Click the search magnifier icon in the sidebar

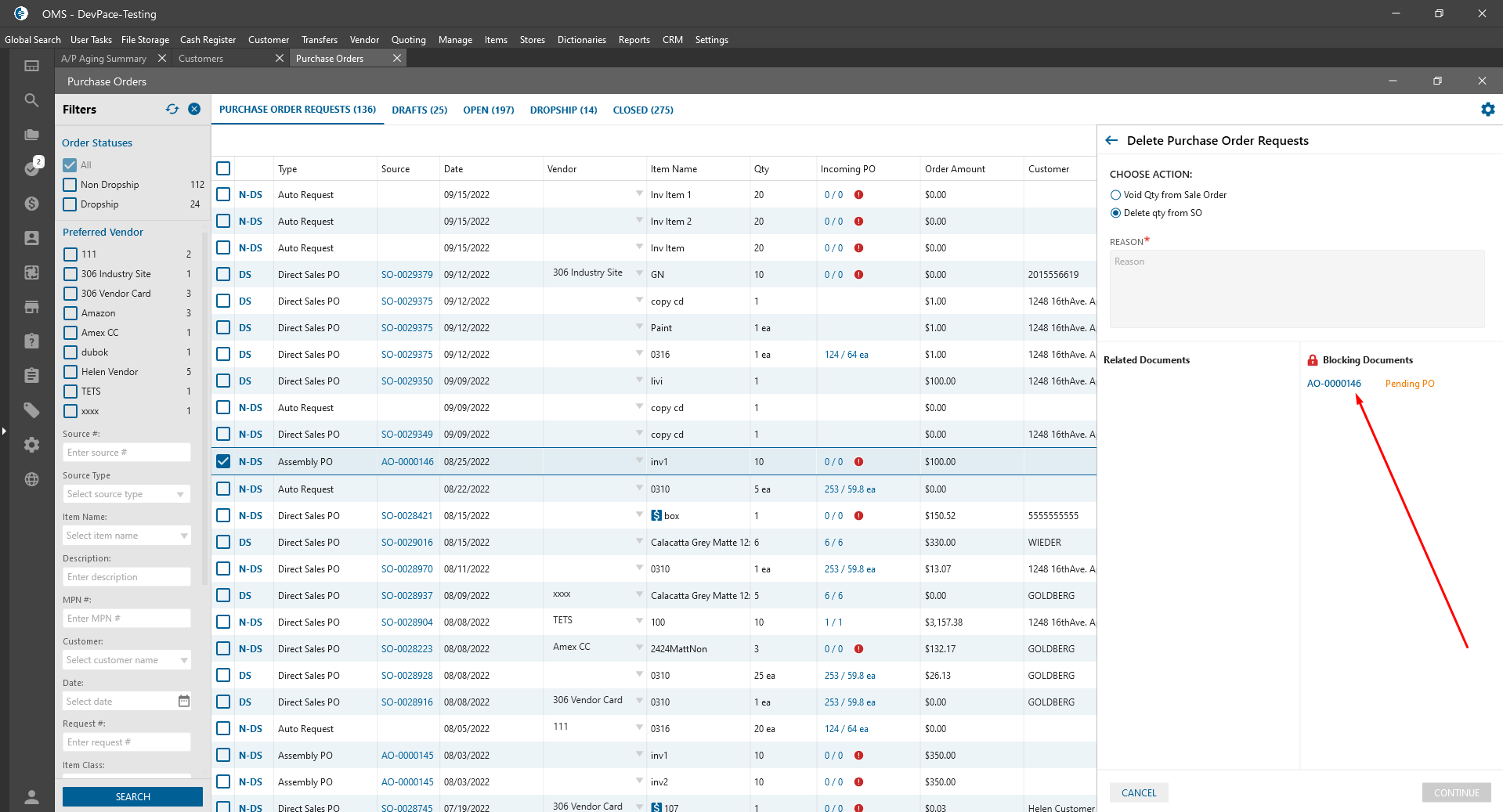click(x=31, y=100)
